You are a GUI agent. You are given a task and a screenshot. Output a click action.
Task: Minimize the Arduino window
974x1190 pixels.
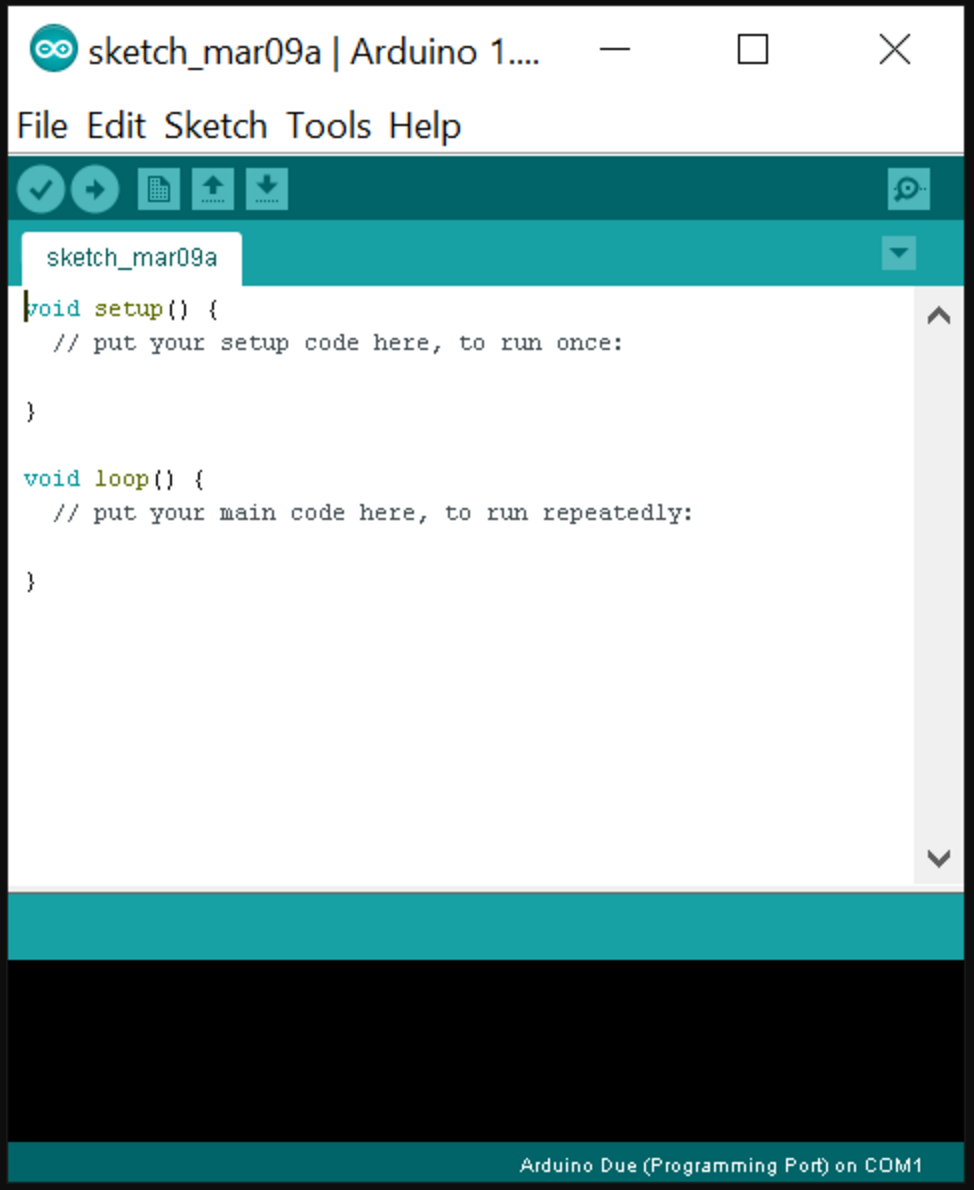click(x=615, y=50)
